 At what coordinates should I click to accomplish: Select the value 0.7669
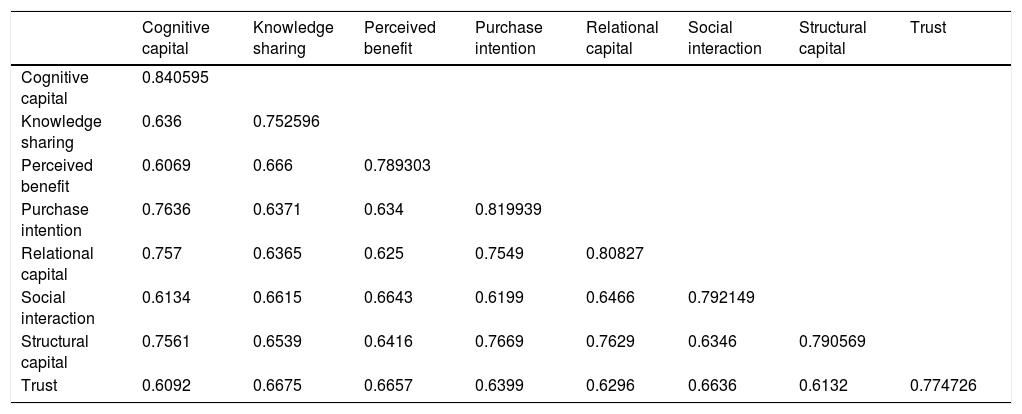point(496,342)
